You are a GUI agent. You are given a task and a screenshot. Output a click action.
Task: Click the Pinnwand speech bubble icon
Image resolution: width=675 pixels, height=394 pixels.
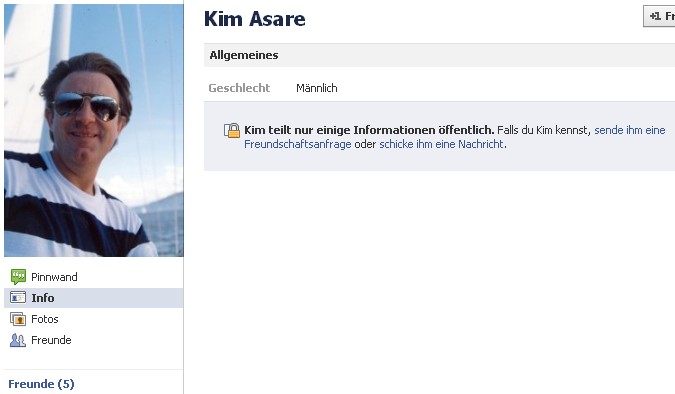click(x=18, y=277)
